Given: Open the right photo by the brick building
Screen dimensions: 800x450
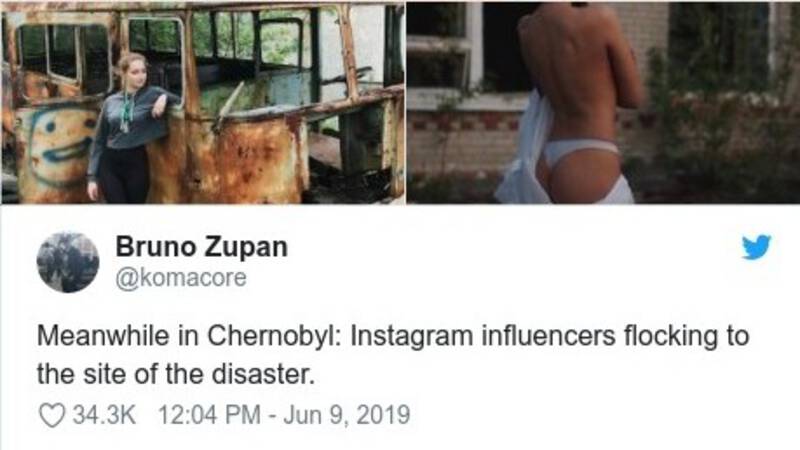Looking at the screenshot, I should 603,103.
